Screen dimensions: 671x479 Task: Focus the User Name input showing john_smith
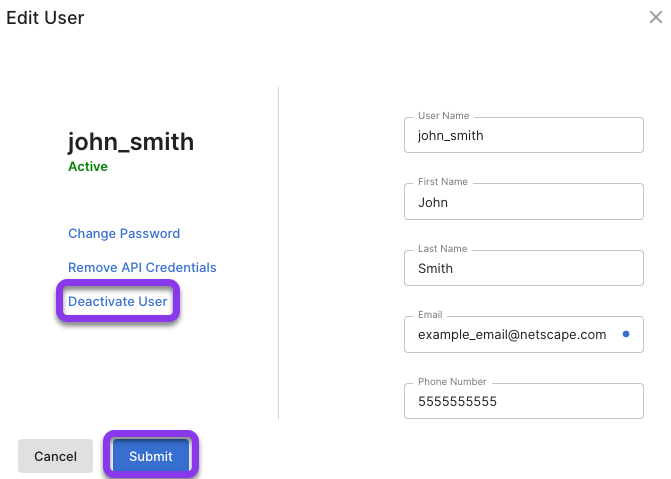pos(523,135)
